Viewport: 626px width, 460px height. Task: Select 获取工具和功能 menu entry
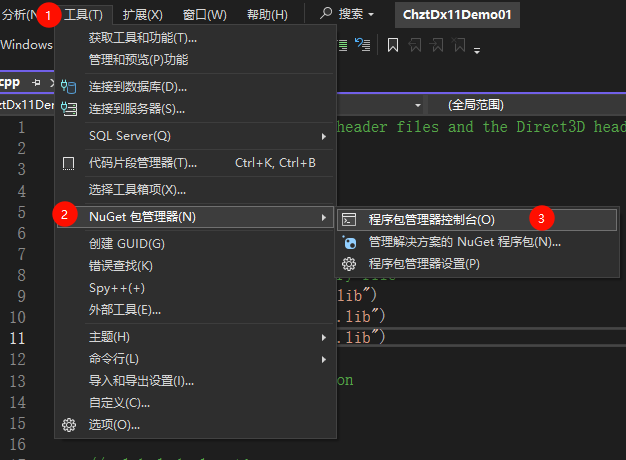(143, 38)
